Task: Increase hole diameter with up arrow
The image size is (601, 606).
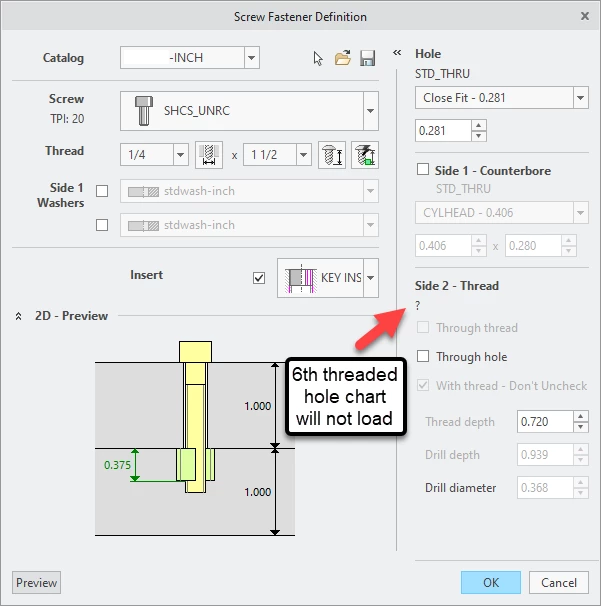Action: [479, 125]
